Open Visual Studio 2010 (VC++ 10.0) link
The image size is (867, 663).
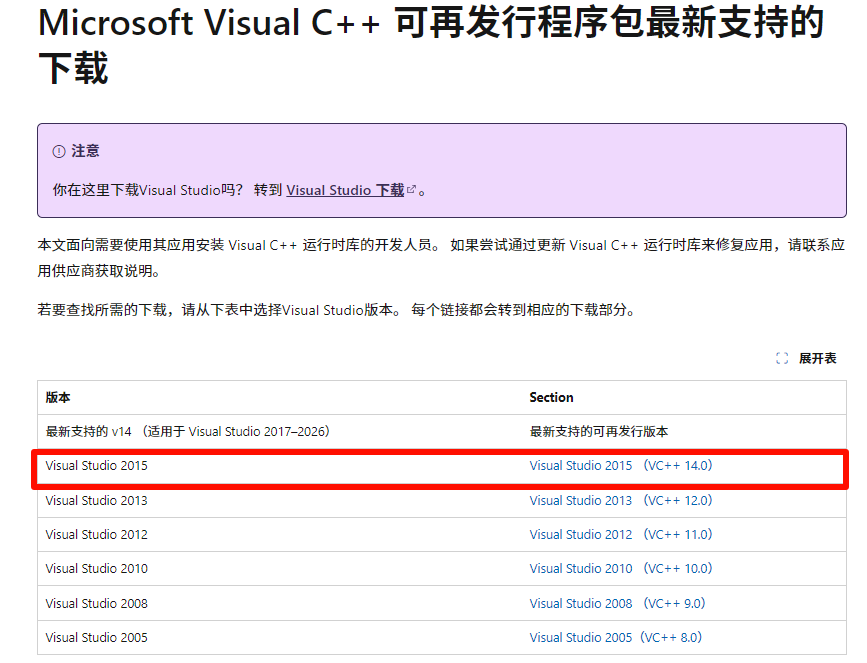pyautogui.click(x=621, y=568)
